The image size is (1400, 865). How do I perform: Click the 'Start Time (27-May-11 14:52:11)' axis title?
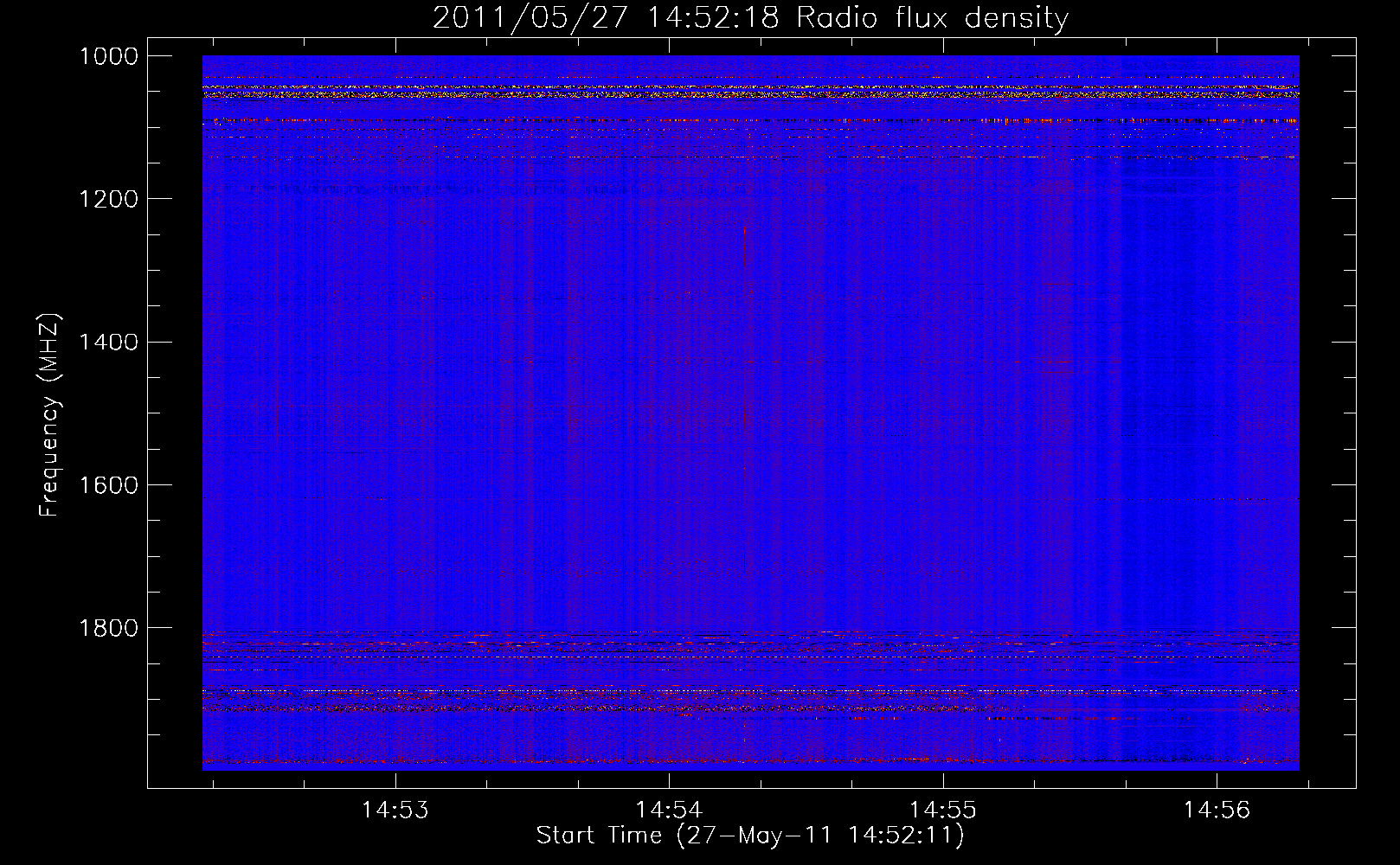pos(750,836)
